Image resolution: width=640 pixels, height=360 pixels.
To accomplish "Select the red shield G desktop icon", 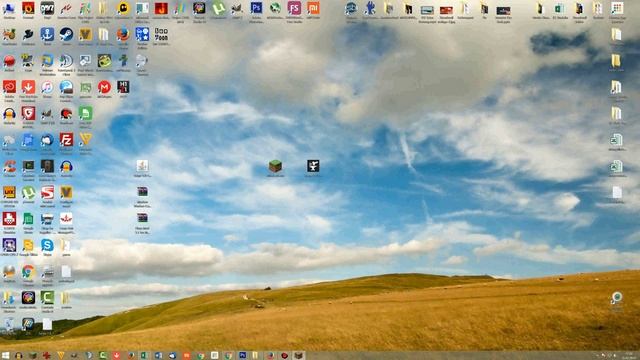I will pyautogui.click(x=28, y=113).
